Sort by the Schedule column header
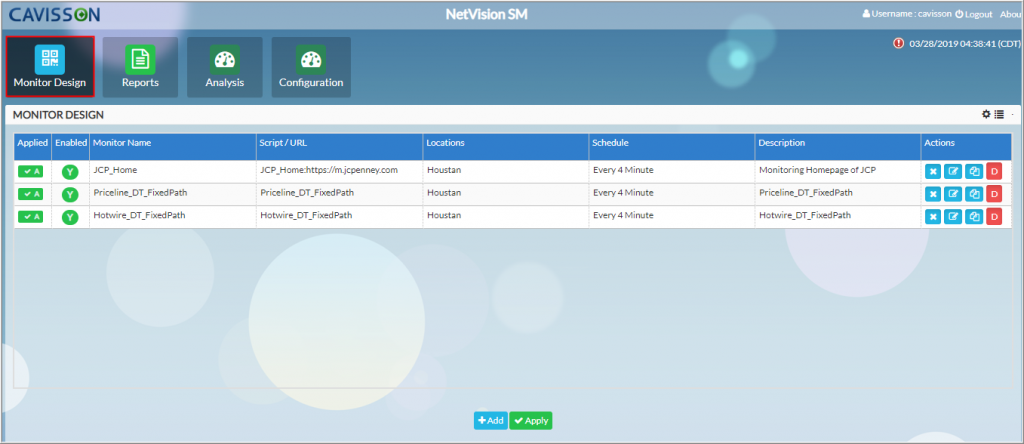 click(x=611, y=143)
